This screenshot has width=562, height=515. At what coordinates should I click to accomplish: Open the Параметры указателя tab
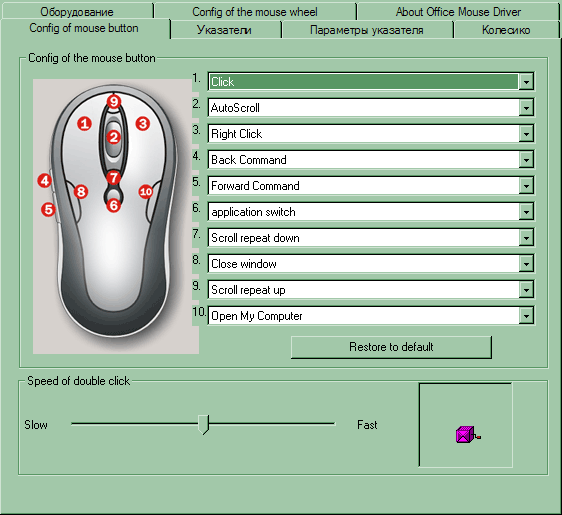pyautogui.click(x=367, y=30)
